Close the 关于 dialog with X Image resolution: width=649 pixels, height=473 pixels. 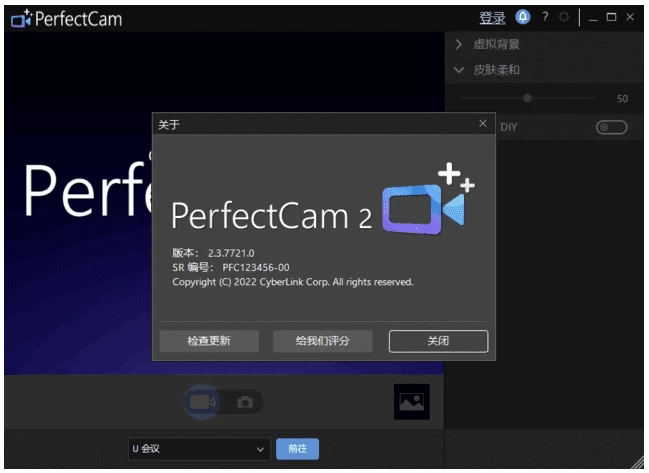coord(483,124)
